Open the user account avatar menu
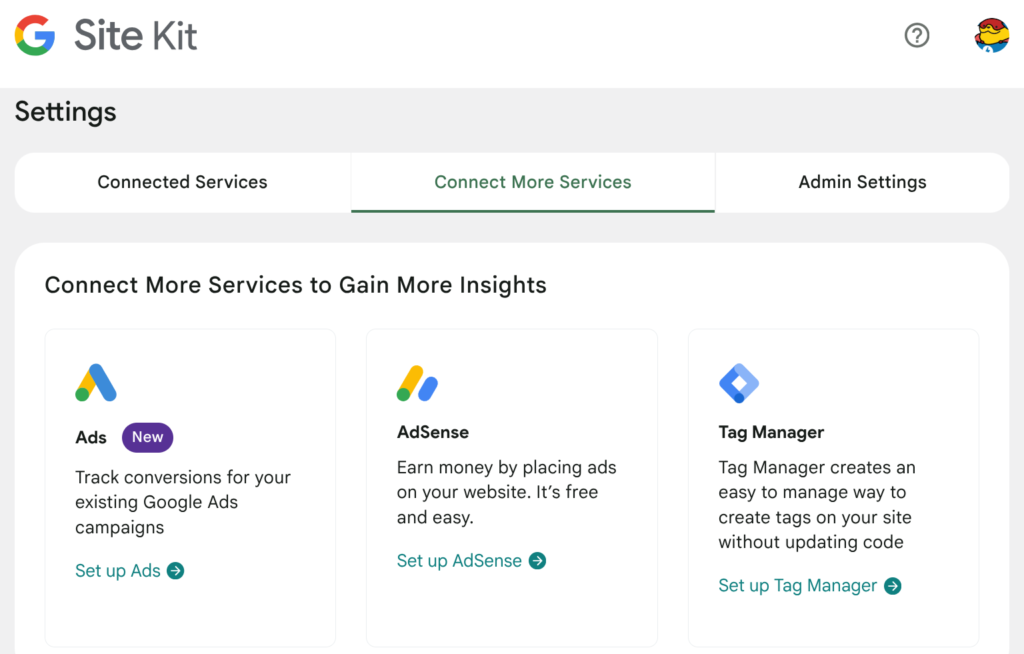The width and height of the screenshot is (1024, 654). click(991, 36)
